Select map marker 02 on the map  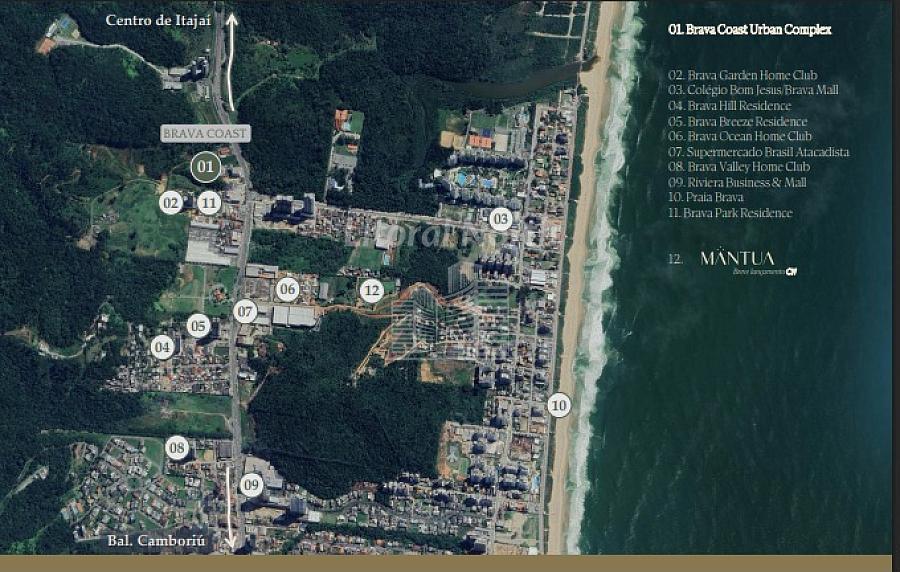pyautogui.click(x=171, y=203)
